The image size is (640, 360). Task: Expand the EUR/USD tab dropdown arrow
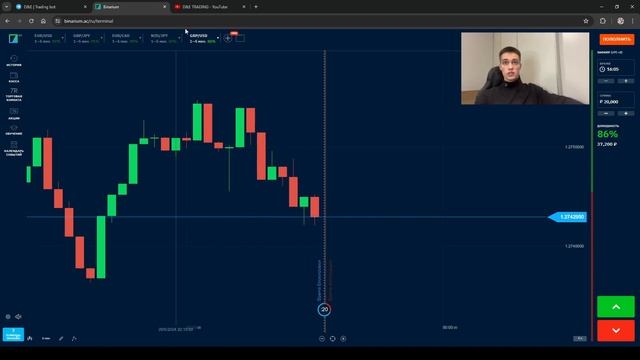[x=62, y=38]
